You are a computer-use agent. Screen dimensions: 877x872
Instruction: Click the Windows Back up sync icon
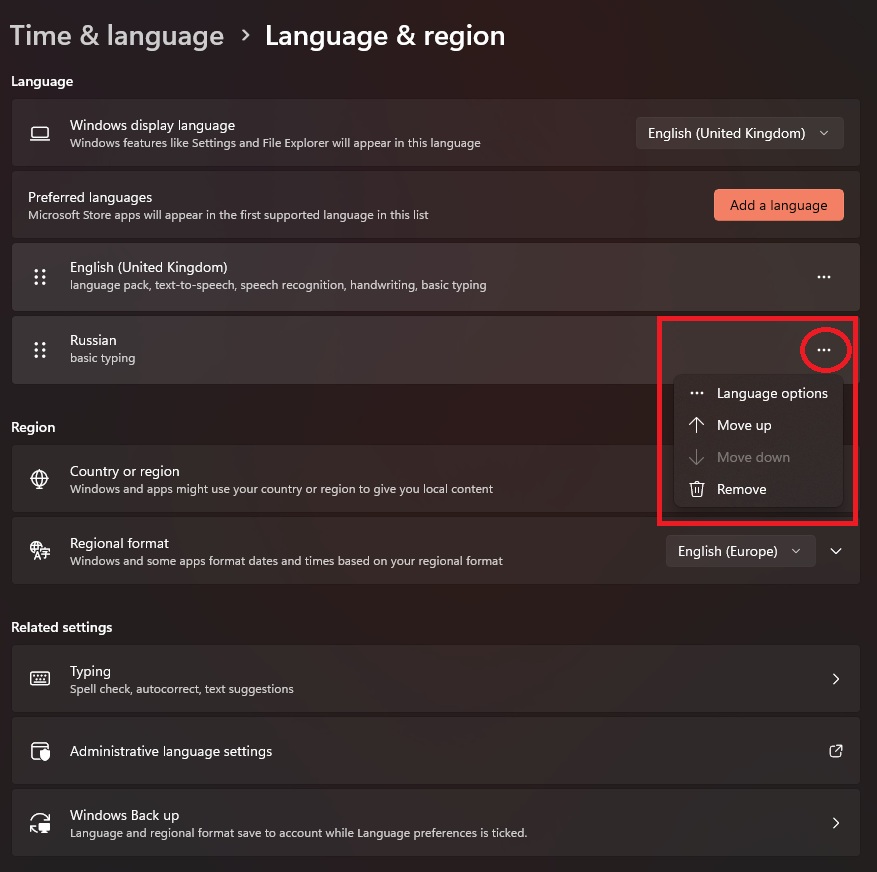pos(40,823)
